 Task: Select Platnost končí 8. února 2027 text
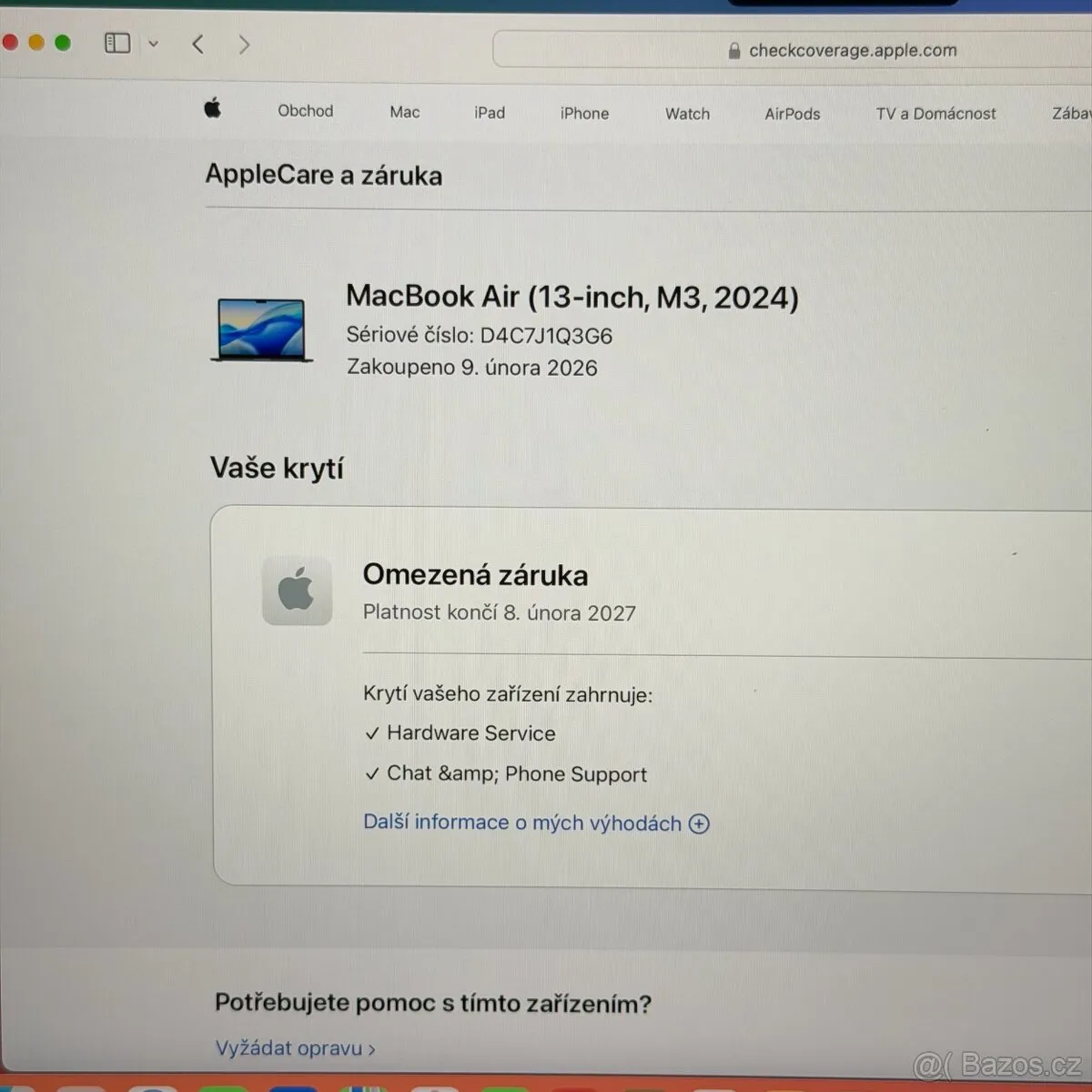(500, 612)
